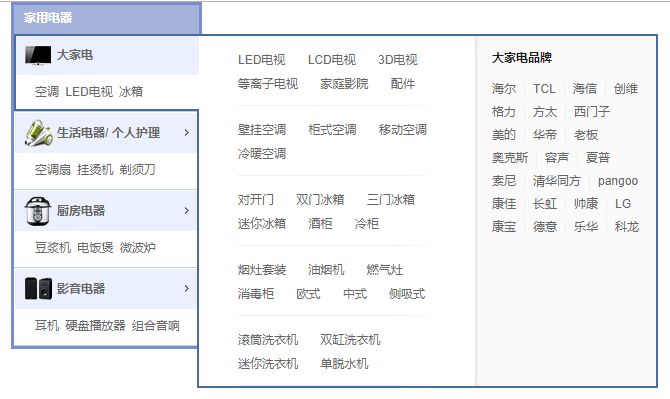Open the 壁挂空调 link
The height and width of the screenshot is (399, 670).
[262, 130]
